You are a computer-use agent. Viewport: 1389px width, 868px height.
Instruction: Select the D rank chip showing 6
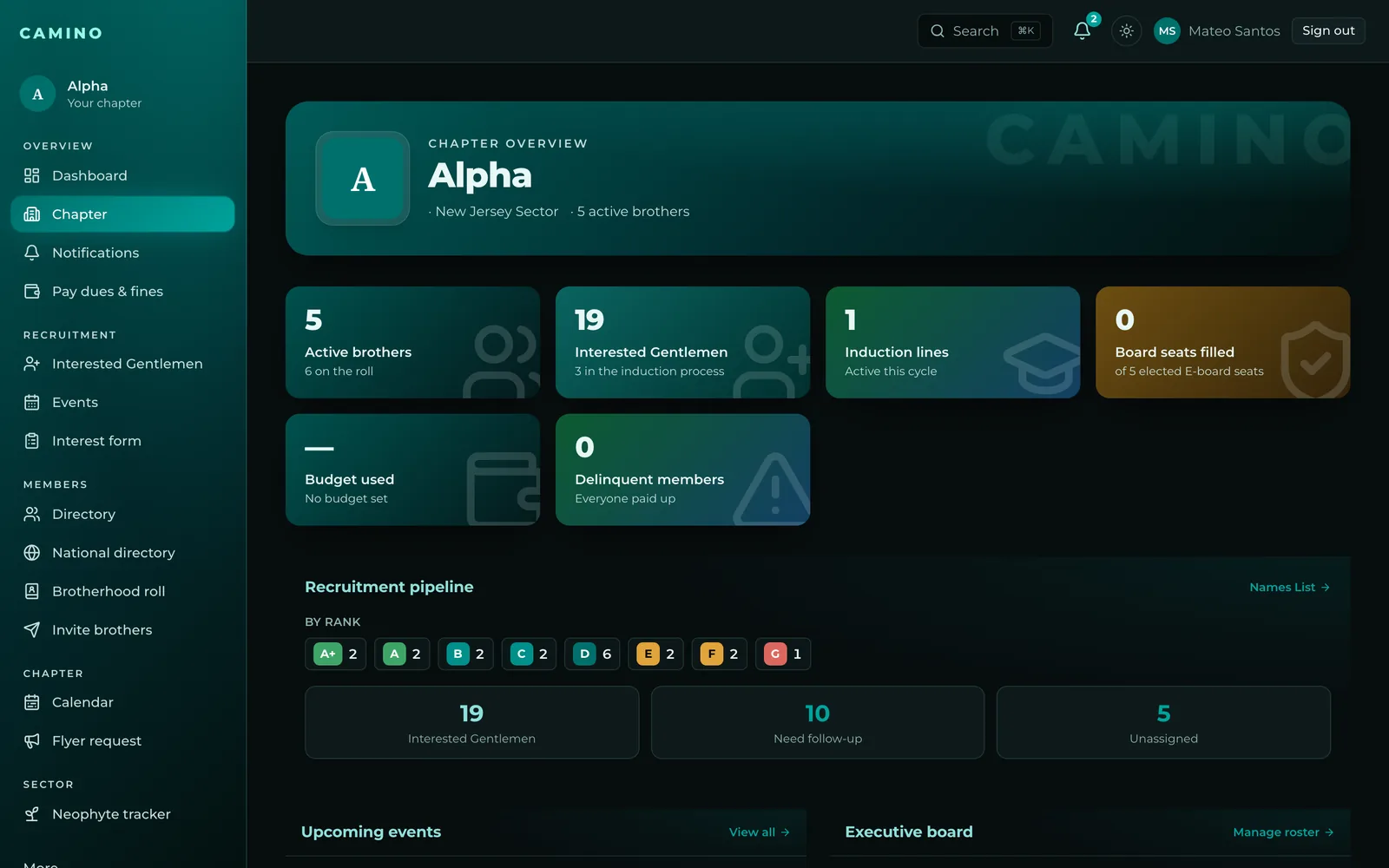(592, 654)
